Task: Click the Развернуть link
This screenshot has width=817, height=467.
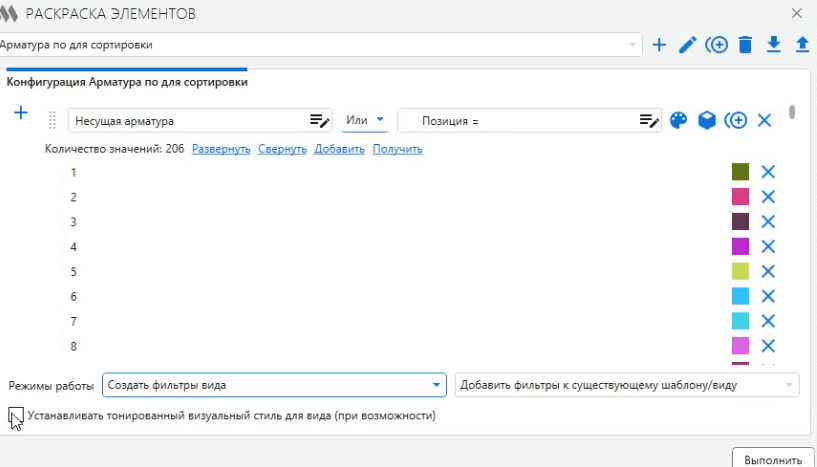Action: (221, 149)
